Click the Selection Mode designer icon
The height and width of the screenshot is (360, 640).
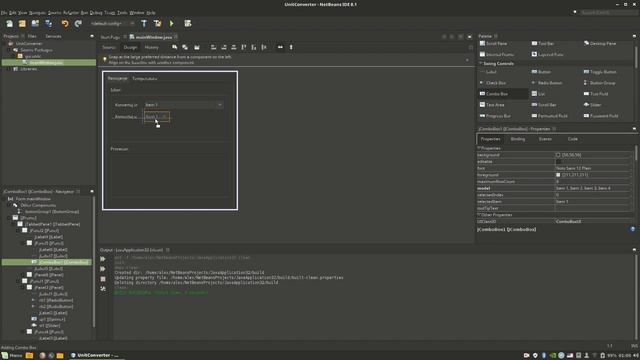pos(175,47)
